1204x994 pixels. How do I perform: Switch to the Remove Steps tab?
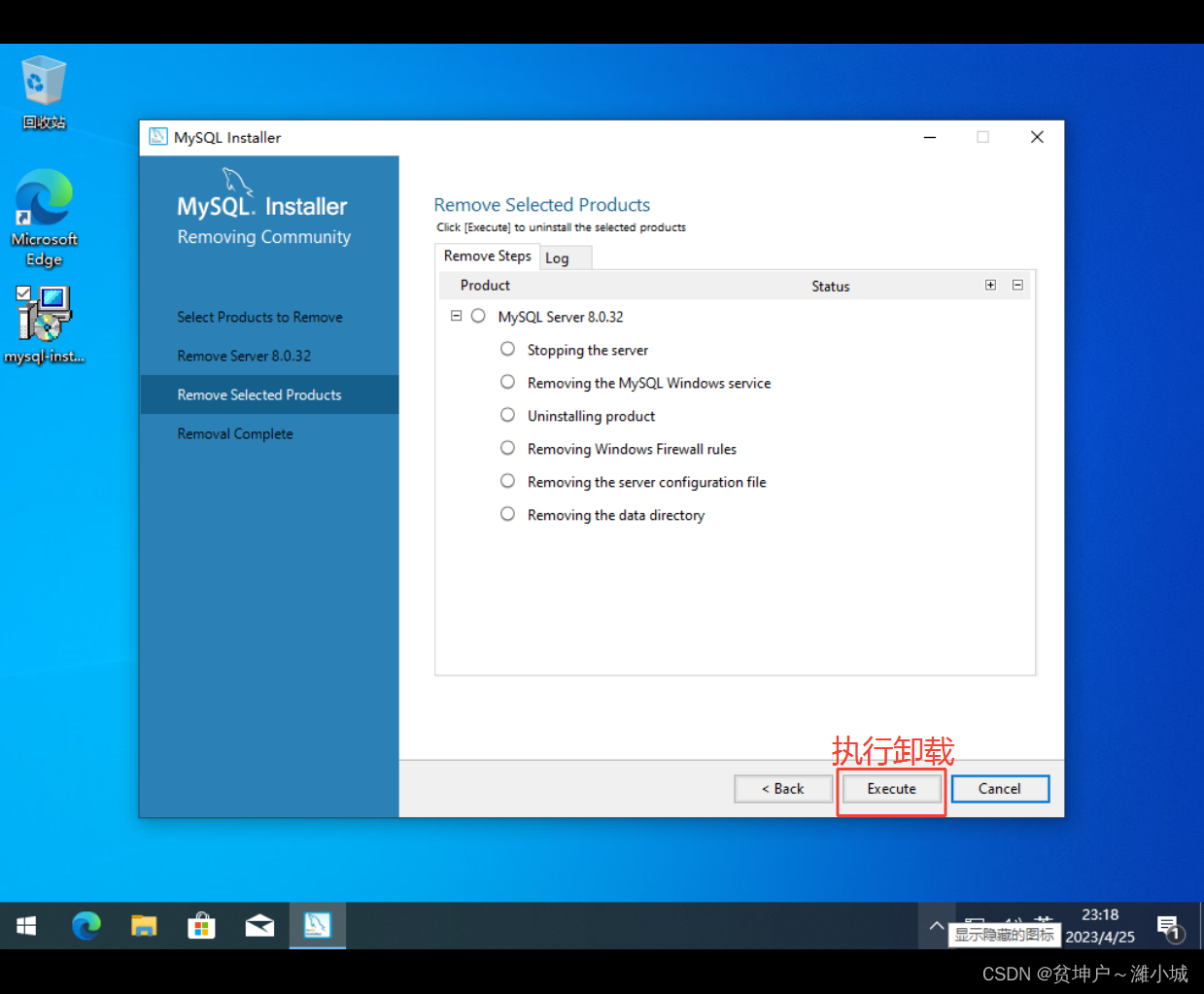click(x=487, y=256)
